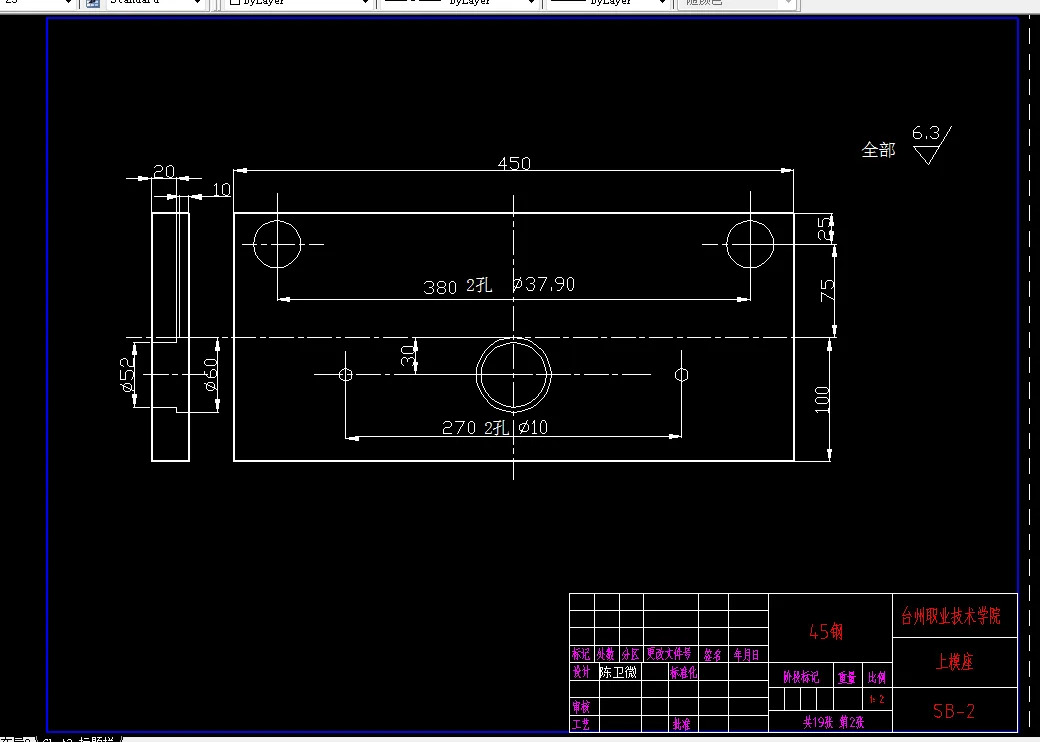
Task: Select the 台州职业技术学院 title text
Action: click(x=951, y=616)
